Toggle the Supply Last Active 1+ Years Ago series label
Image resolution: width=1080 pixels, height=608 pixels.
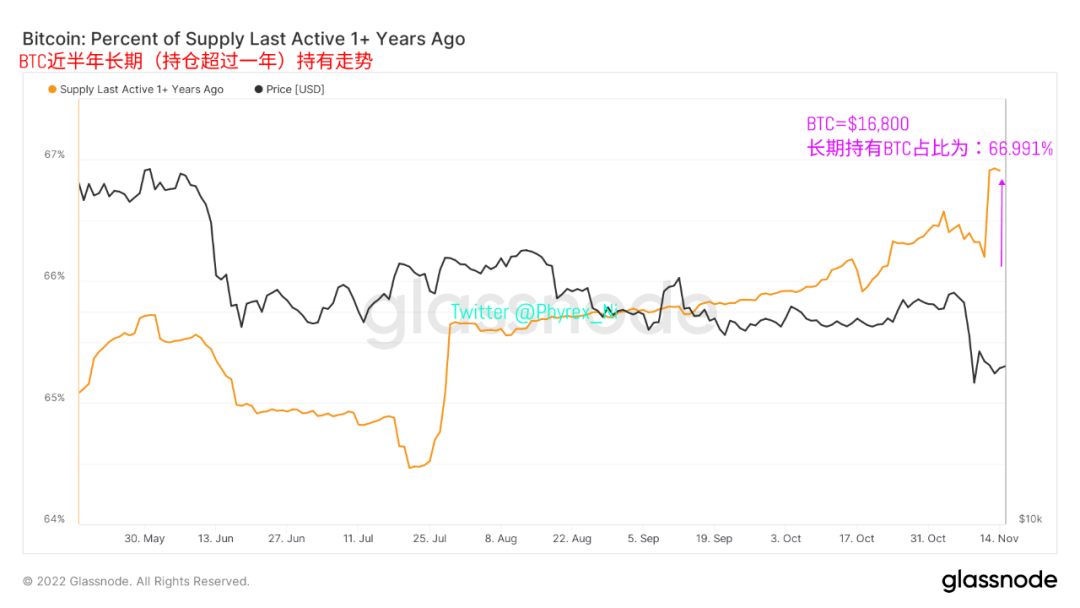(x=141, y=90)
